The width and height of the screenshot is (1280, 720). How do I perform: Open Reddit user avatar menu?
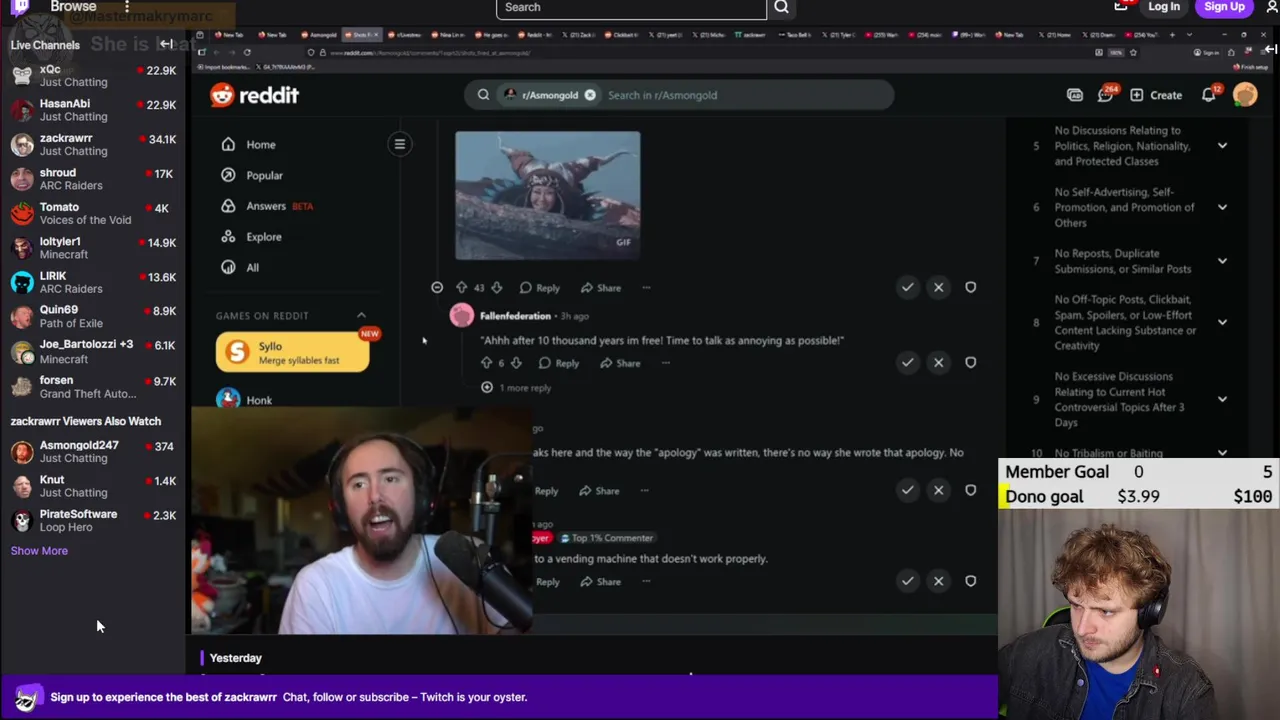(x=1245, y=95)
